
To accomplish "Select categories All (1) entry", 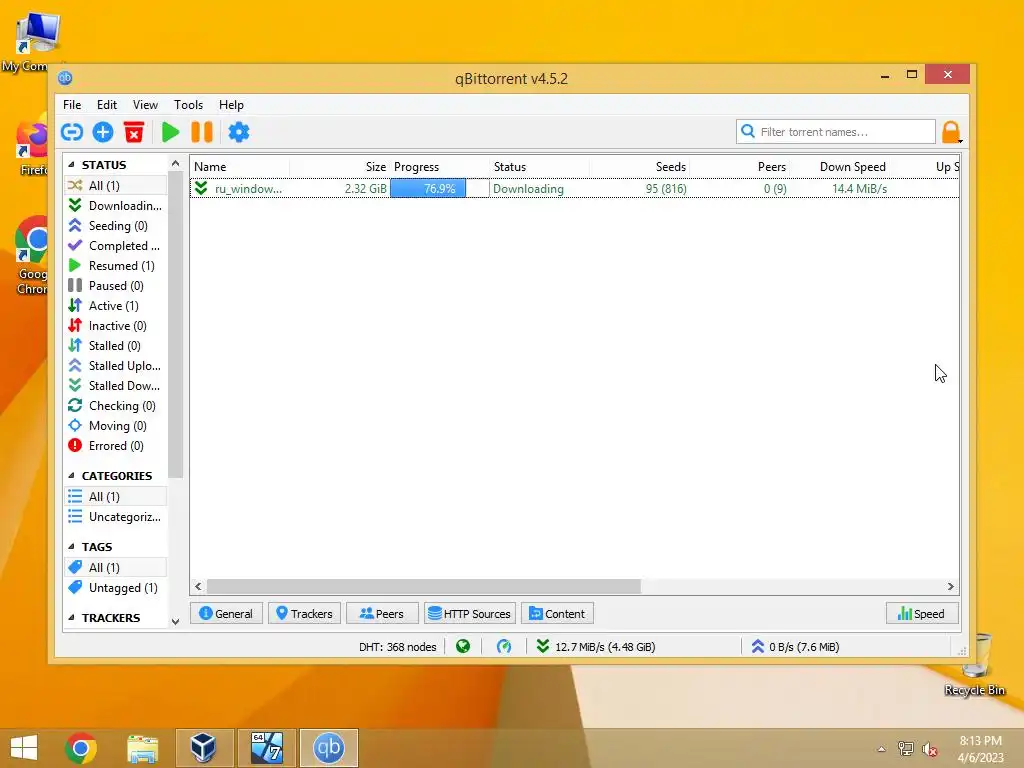I will pos(116,497).
